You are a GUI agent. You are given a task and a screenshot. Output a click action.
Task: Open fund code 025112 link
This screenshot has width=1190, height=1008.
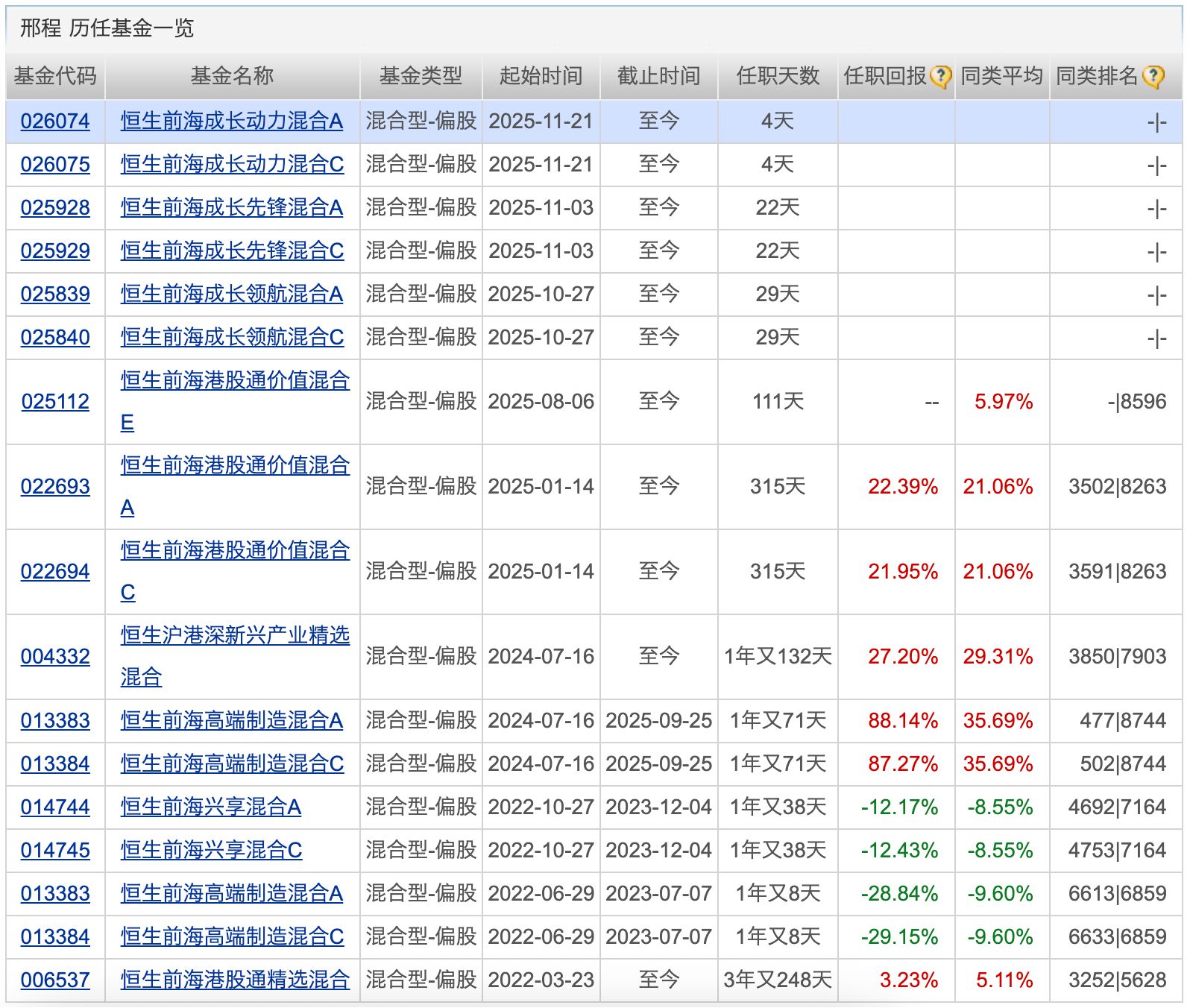point(55,402)
